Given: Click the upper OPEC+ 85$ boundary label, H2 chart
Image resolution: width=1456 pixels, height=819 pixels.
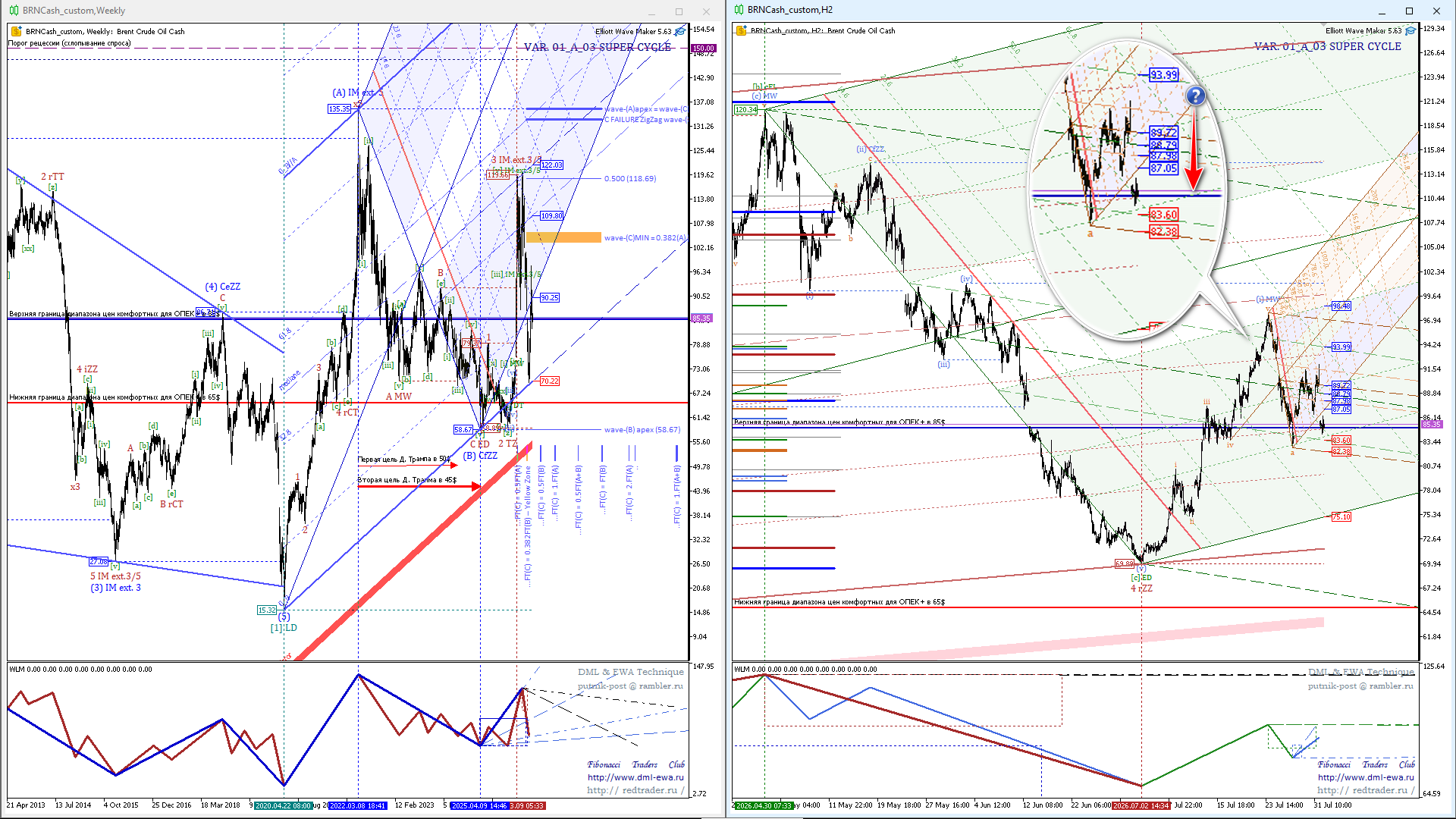Looking at the screenshot, I should click(x=839, y=422).
